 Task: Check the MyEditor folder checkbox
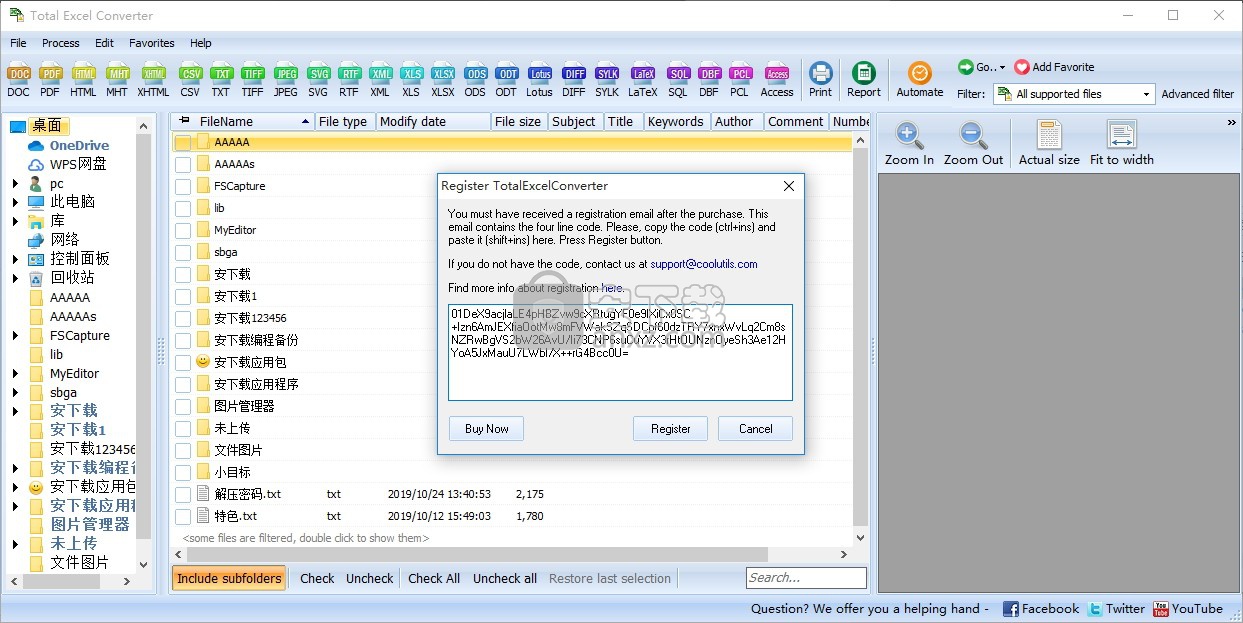click(x=182, y=230)
